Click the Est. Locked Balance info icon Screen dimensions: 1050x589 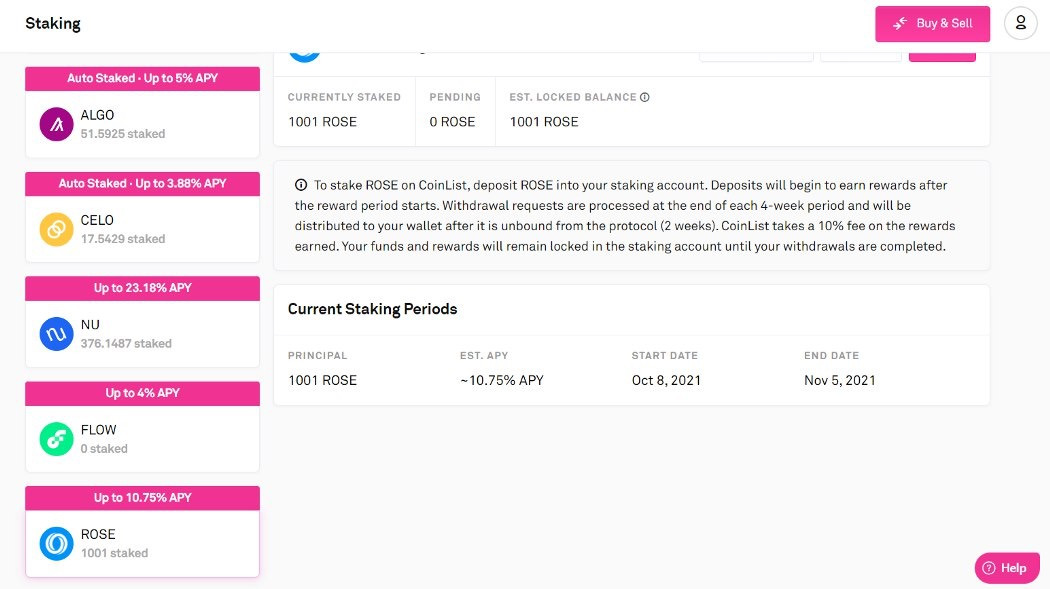click(x=645, y=97)
